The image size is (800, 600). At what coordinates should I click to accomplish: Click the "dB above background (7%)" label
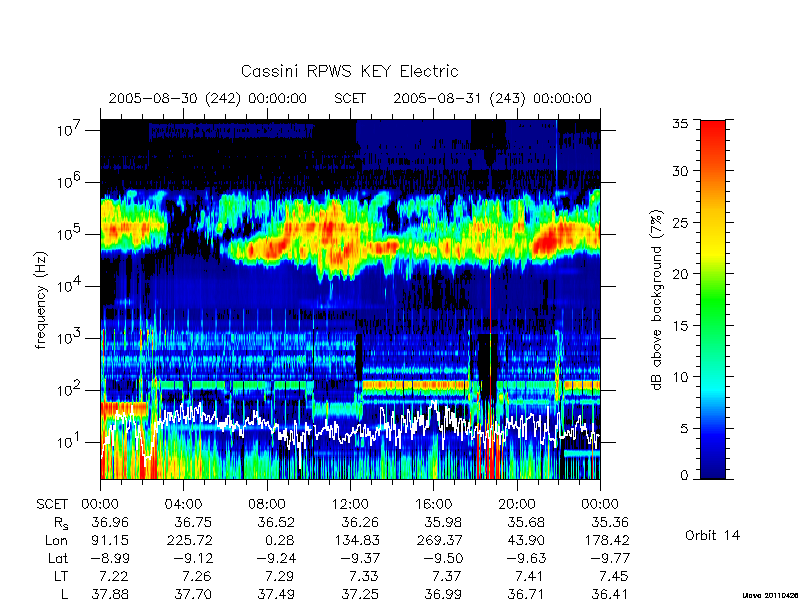(x=658, y=300)
